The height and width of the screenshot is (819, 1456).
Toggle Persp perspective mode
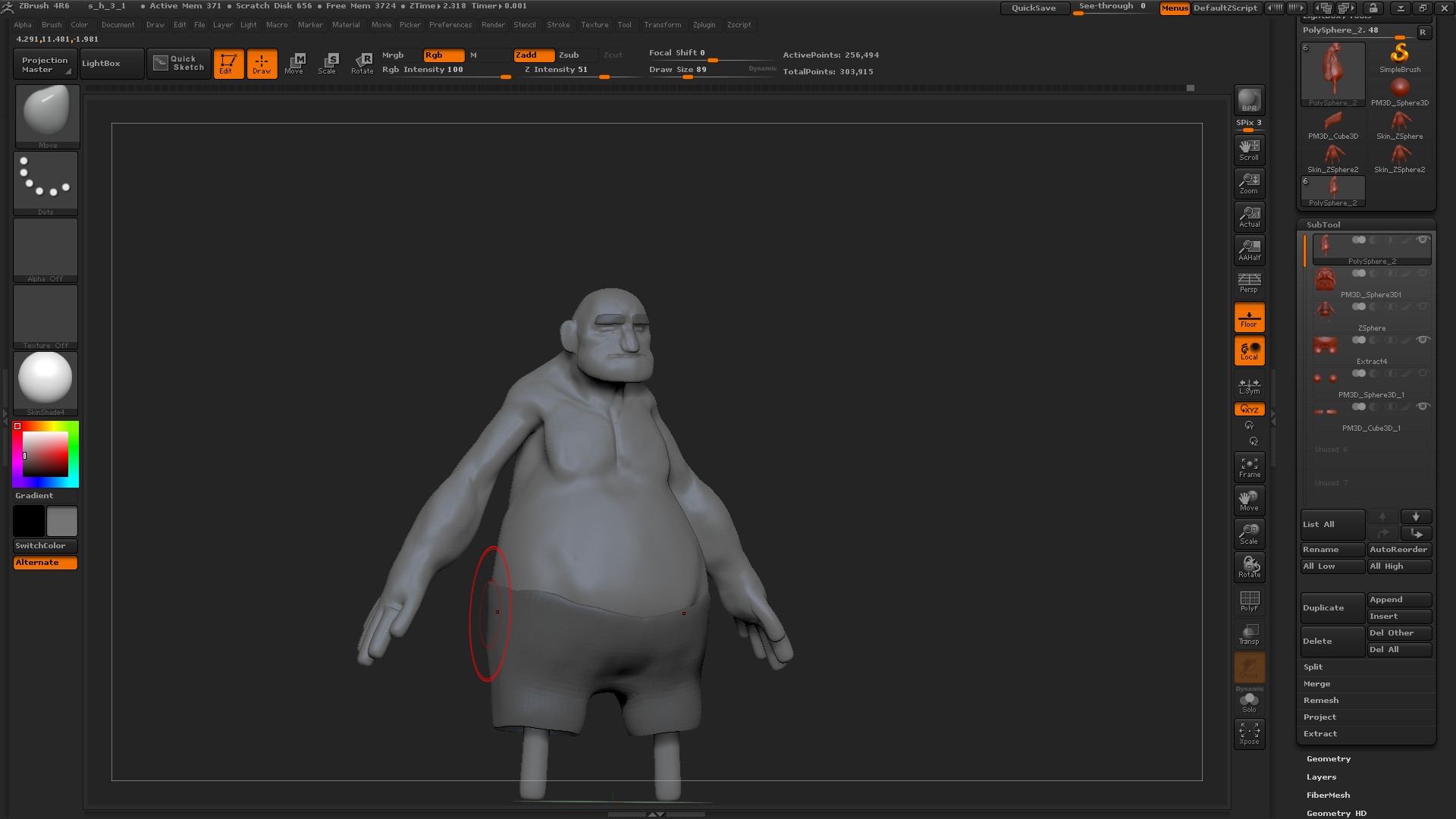[1249, 283]
